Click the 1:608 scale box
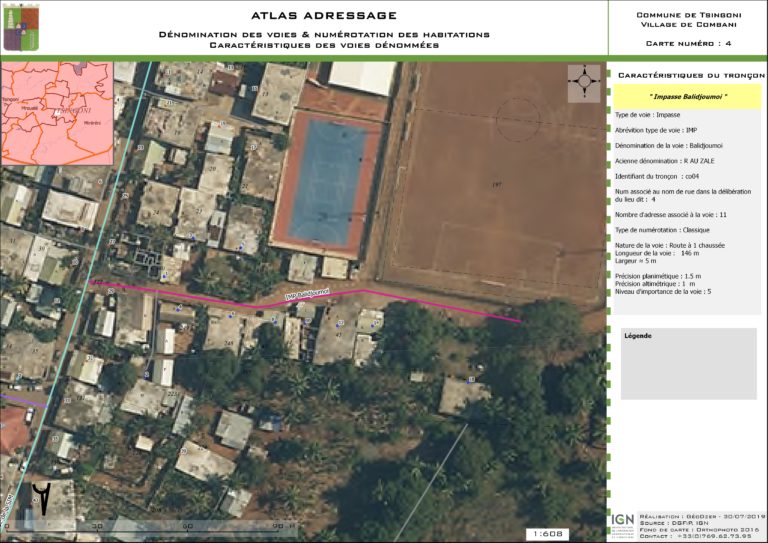The height and width of the screenshot is (543, 768). pyautogui.click(x=548, y=534)
